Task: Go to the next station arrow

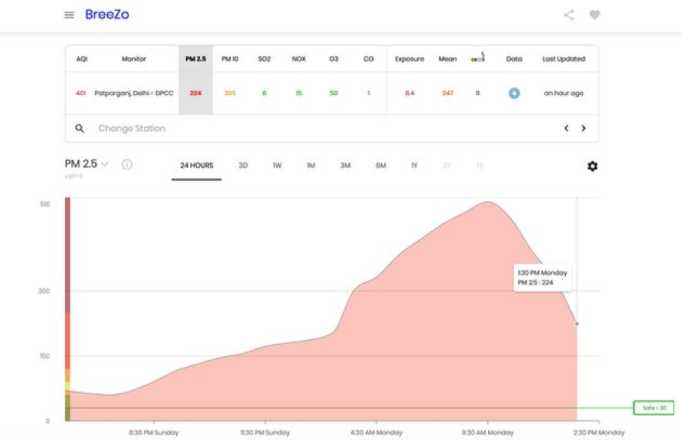Action: pos(584,128)
